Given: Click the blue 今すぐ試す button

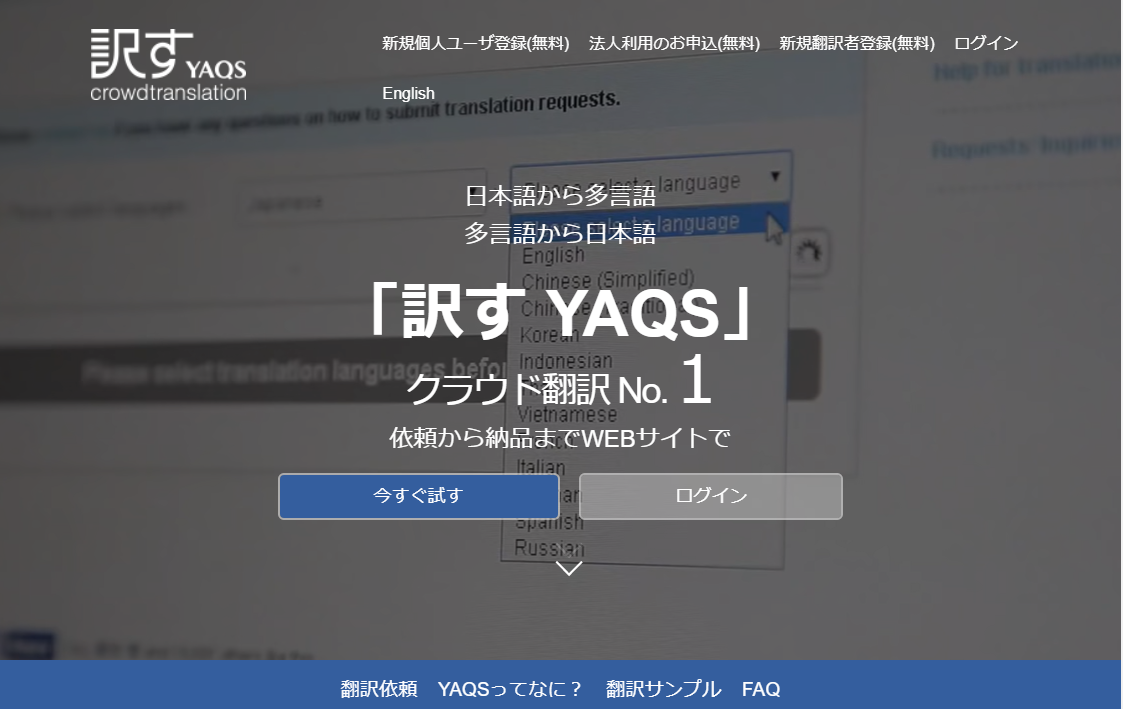Looking at the screenshot, I should point(418,496).
